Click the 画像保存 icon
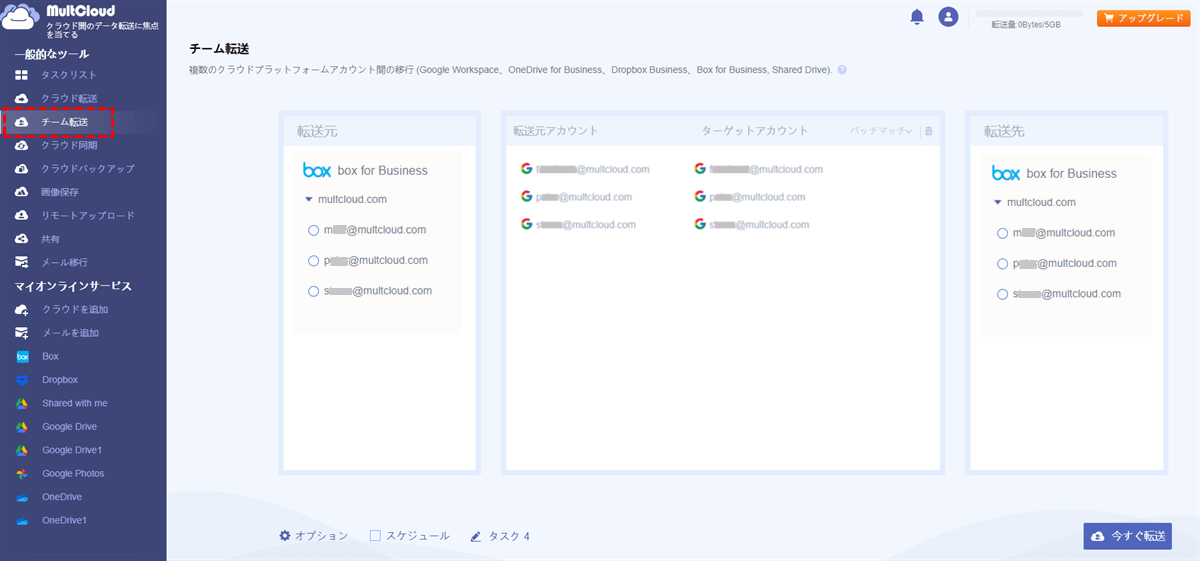 point(21,192)
